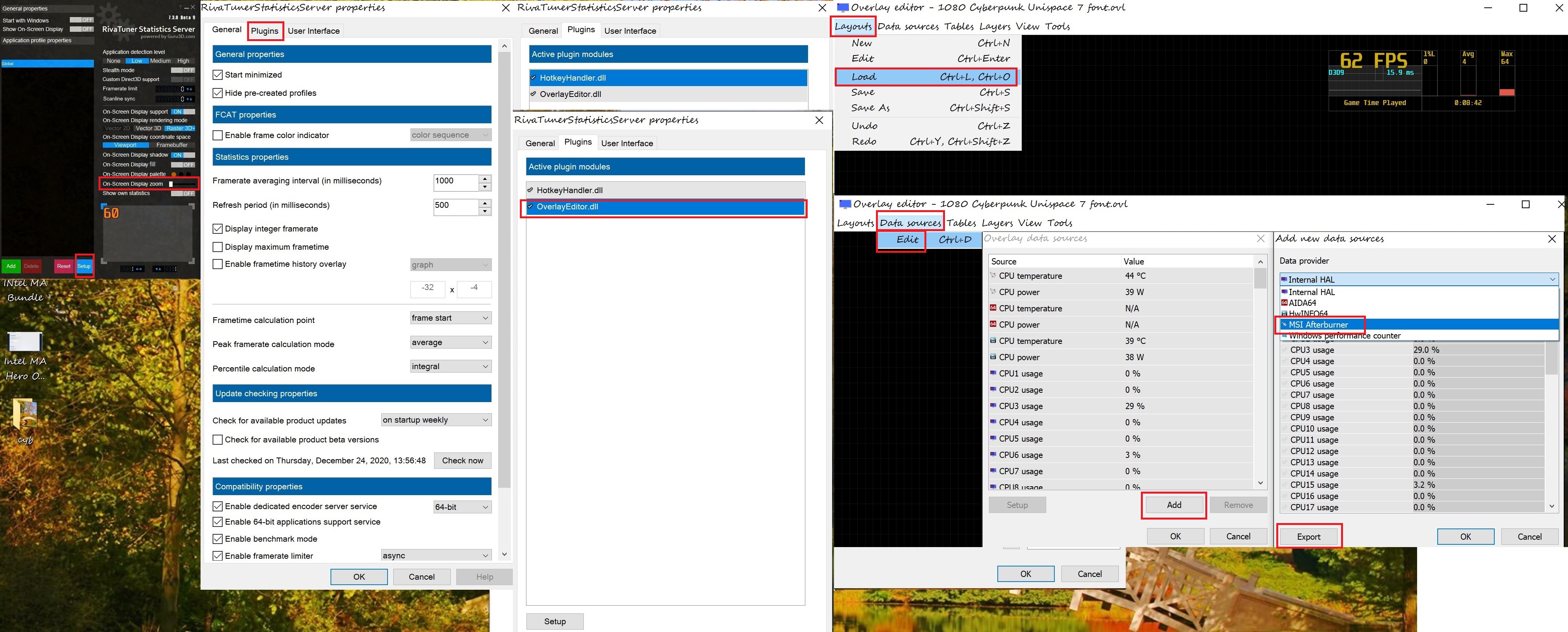Enable the Display maximum frametime checkbox
1568x632 pixels.
tap(217, 247)
